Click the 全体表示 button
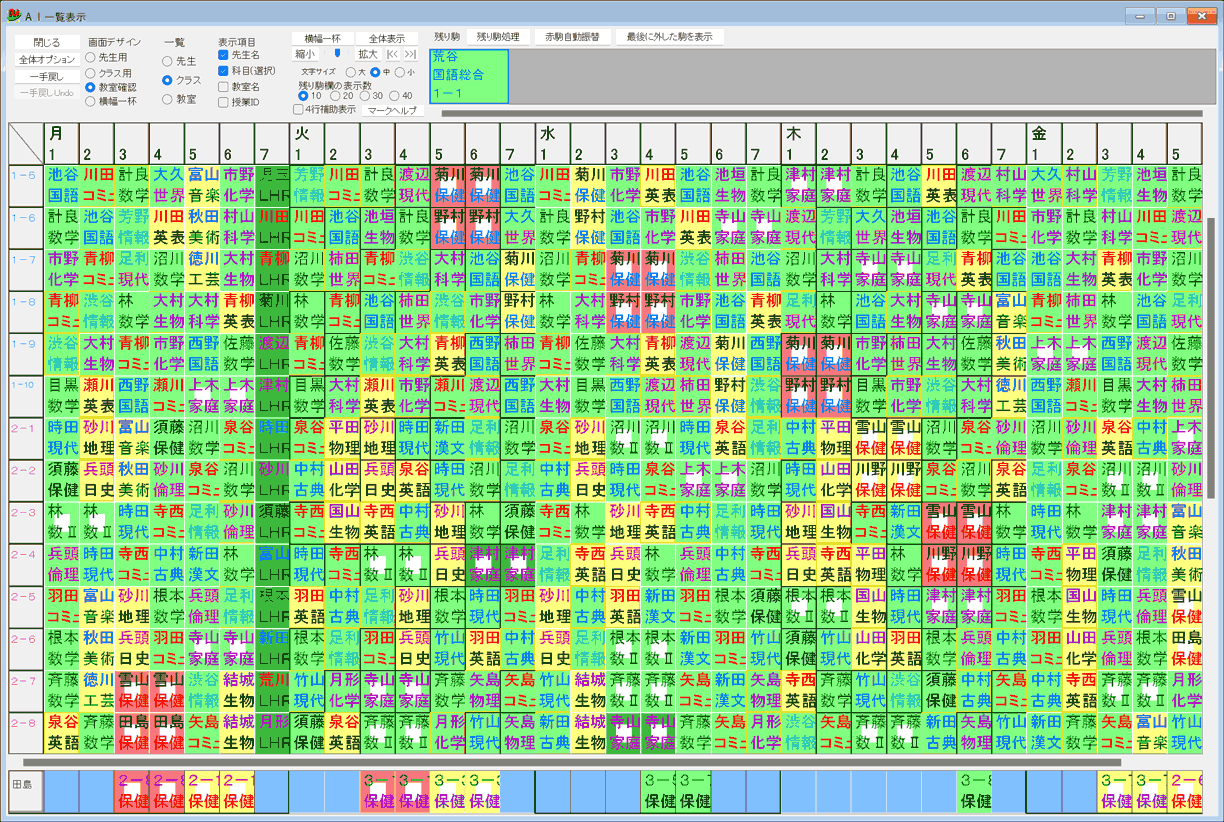Screen dimensions: 1224x822 pos(387,38)
